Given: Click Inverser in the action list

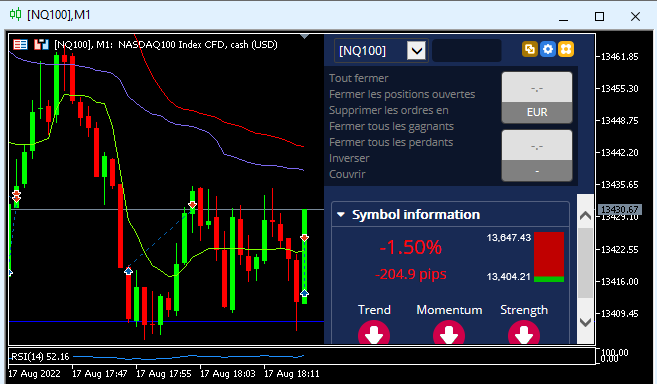Looking at the screenshot, I should click(x=349, y=158).
